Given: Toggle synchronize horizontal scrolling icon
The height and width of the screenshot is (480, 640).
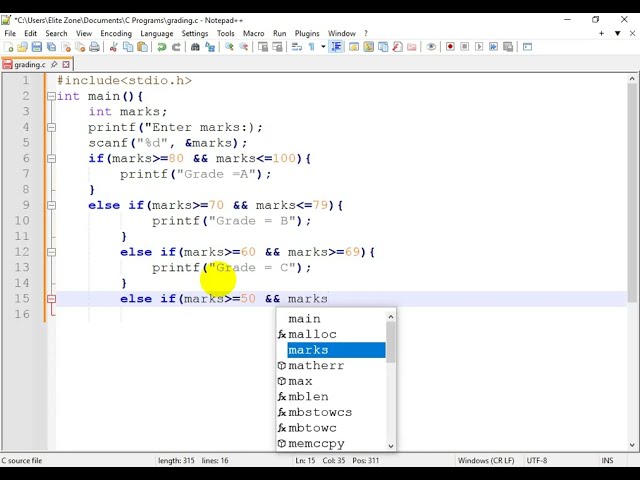Looking at the screenshot, I should click(277, 47).
